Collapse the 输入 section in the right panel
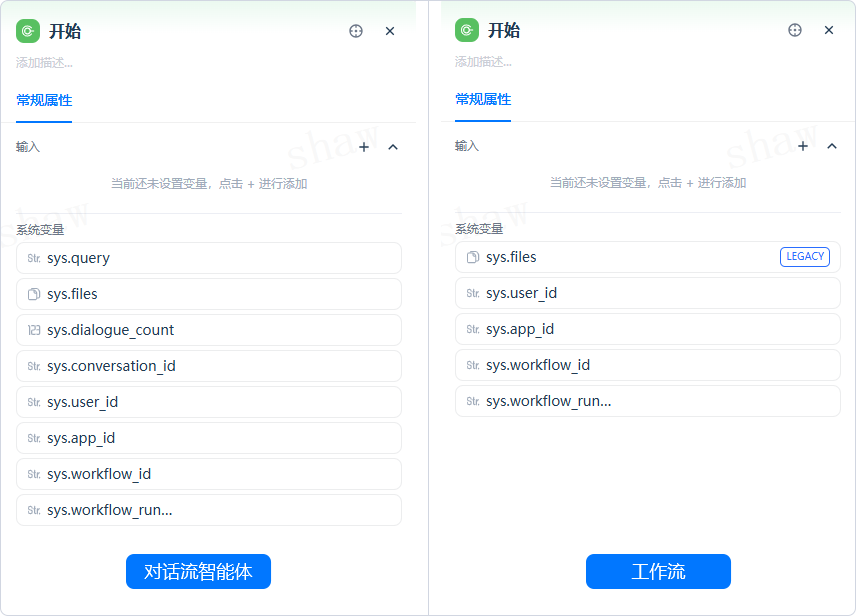This screenshot has width=856, height=616. click(x=831, y=145)
